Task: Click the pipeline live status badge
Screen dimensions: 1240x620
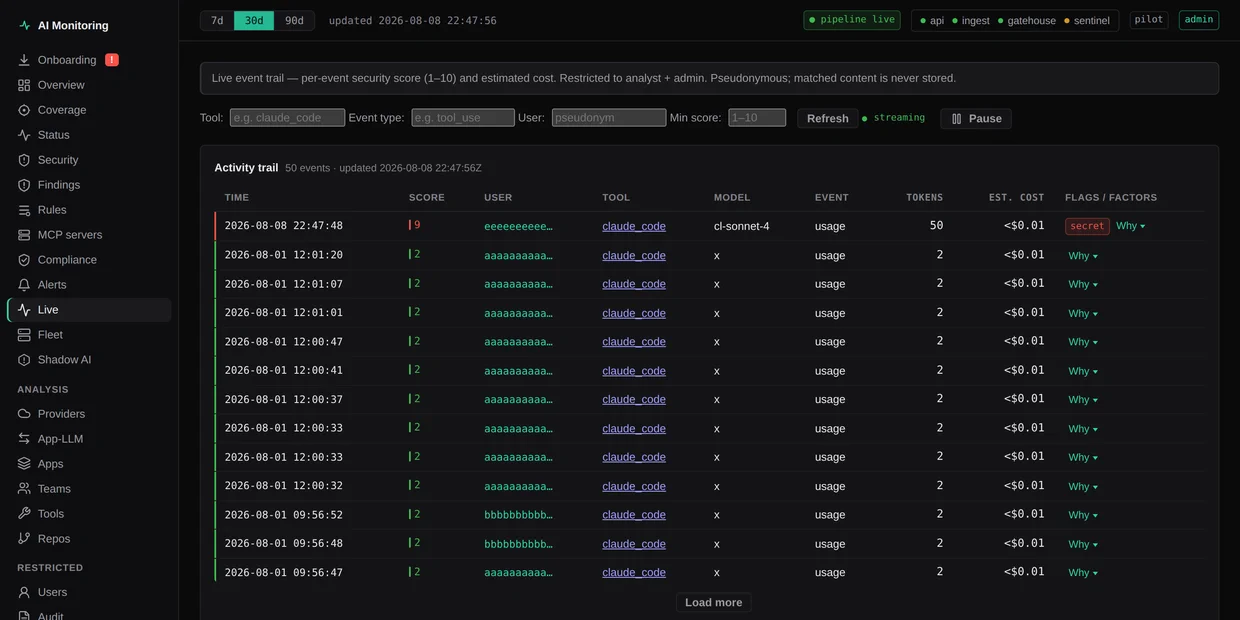Action: 852,20
